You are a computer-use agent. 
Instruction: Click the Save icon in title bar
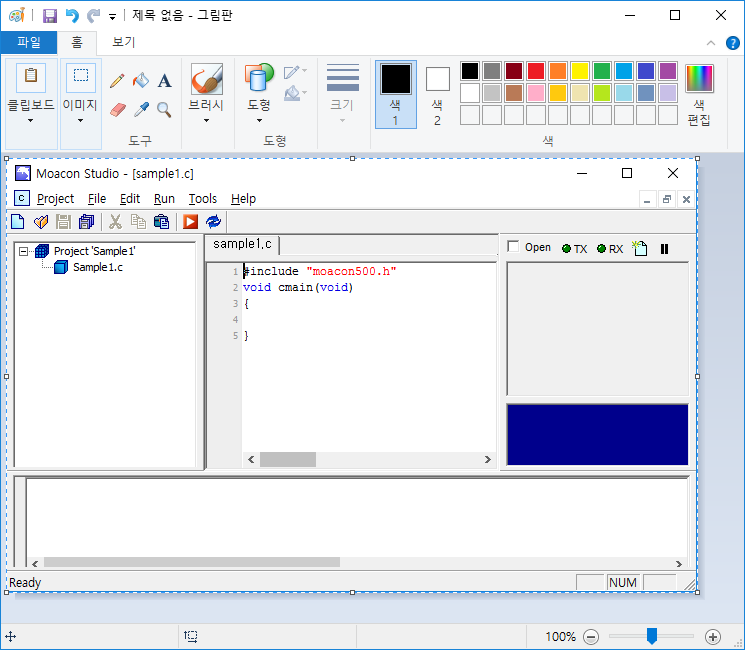pyautogui.click(x=49, y=16)
